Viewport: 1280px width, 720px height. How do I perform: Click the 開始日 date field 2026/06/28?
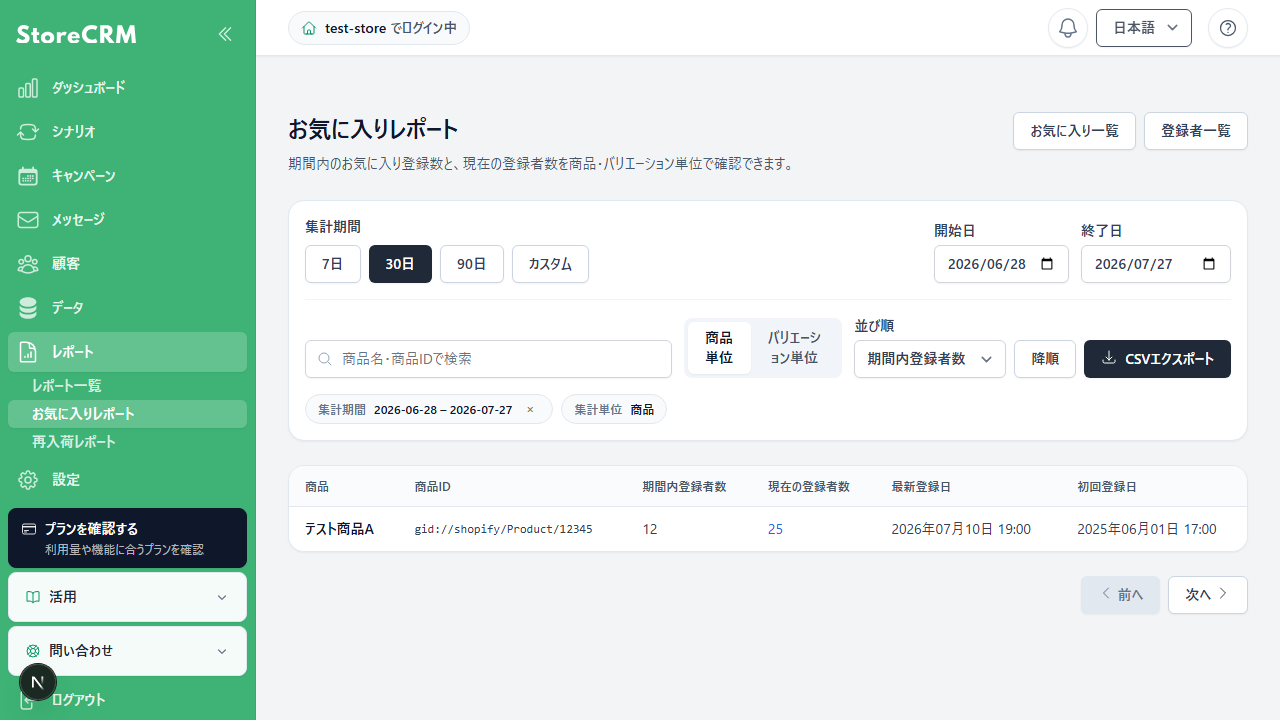click(1001, 264)
